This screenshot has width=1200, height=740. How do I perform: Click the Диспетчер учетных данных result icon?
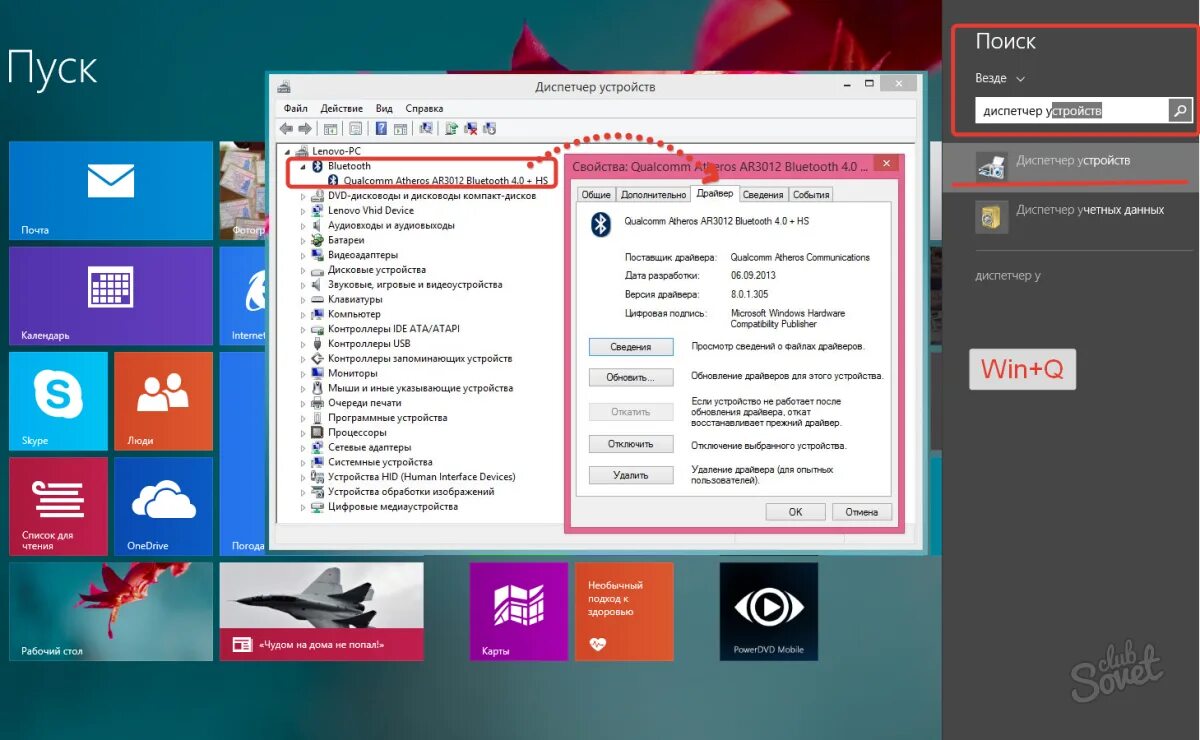(991, 216)
